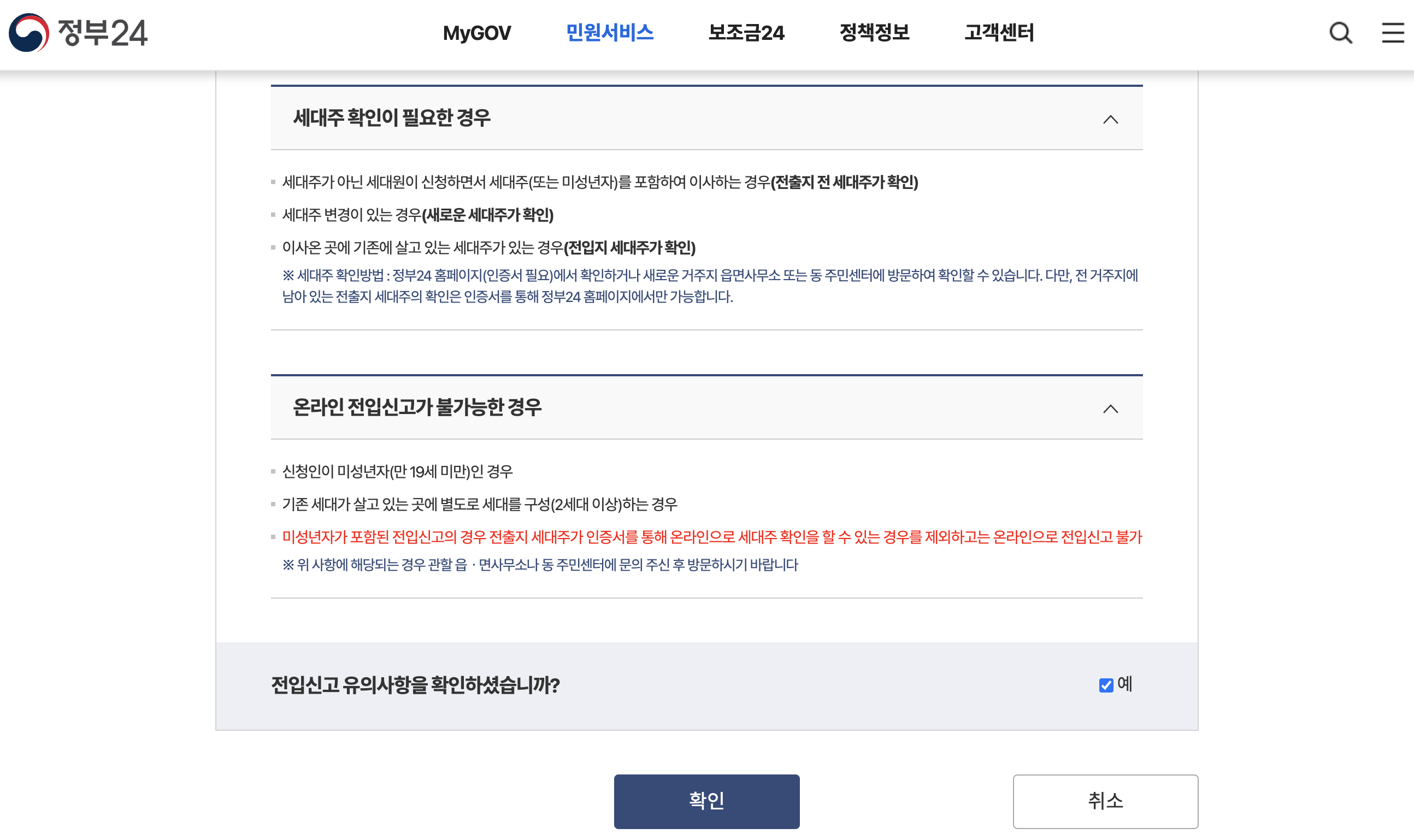Image resolution: width=1414 pixels, height=840 pixels.
Task: Click the 정부24 logo
Action: click(x=78, y=32)
